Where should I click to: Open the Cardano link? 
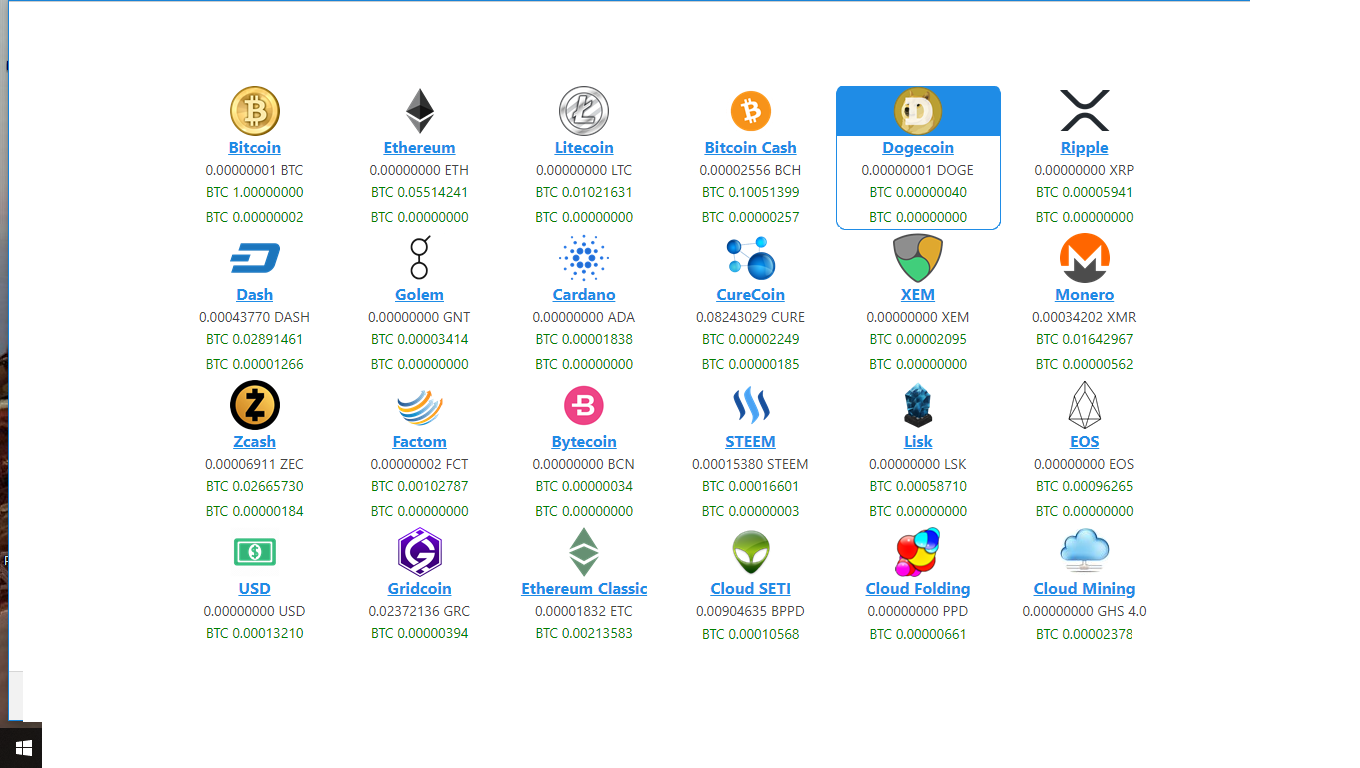pyautogui.click(x=584, y=295)
